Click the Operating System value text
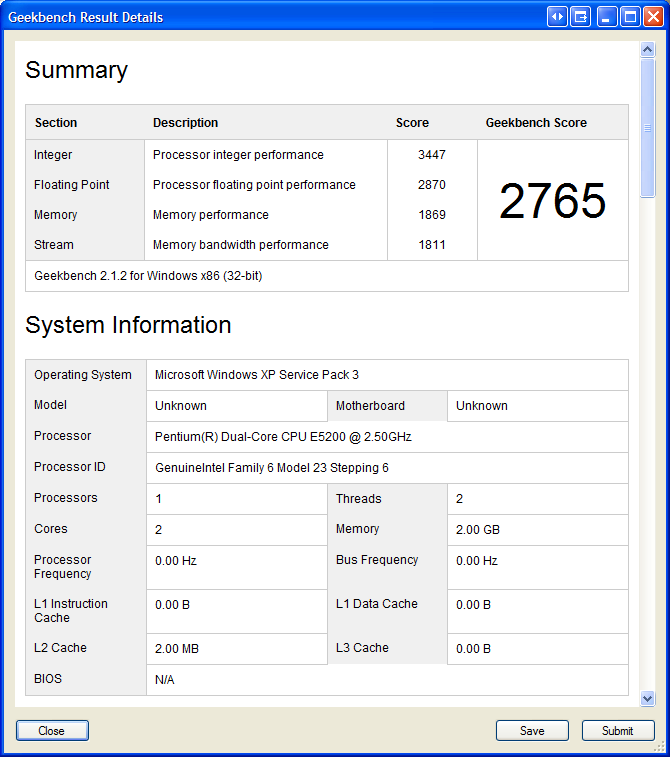 (257, 375)
